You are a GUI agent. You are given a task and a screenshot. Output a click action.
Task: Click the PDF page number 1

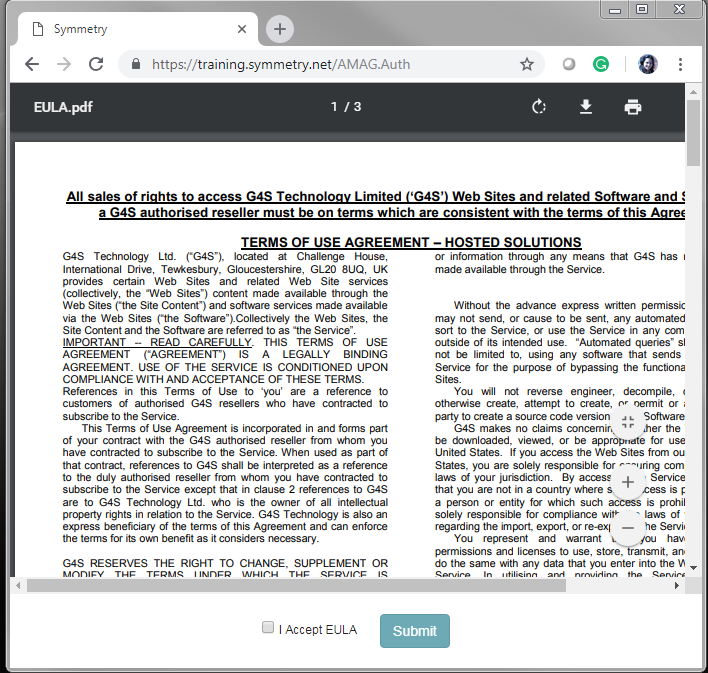click(334, 107)
